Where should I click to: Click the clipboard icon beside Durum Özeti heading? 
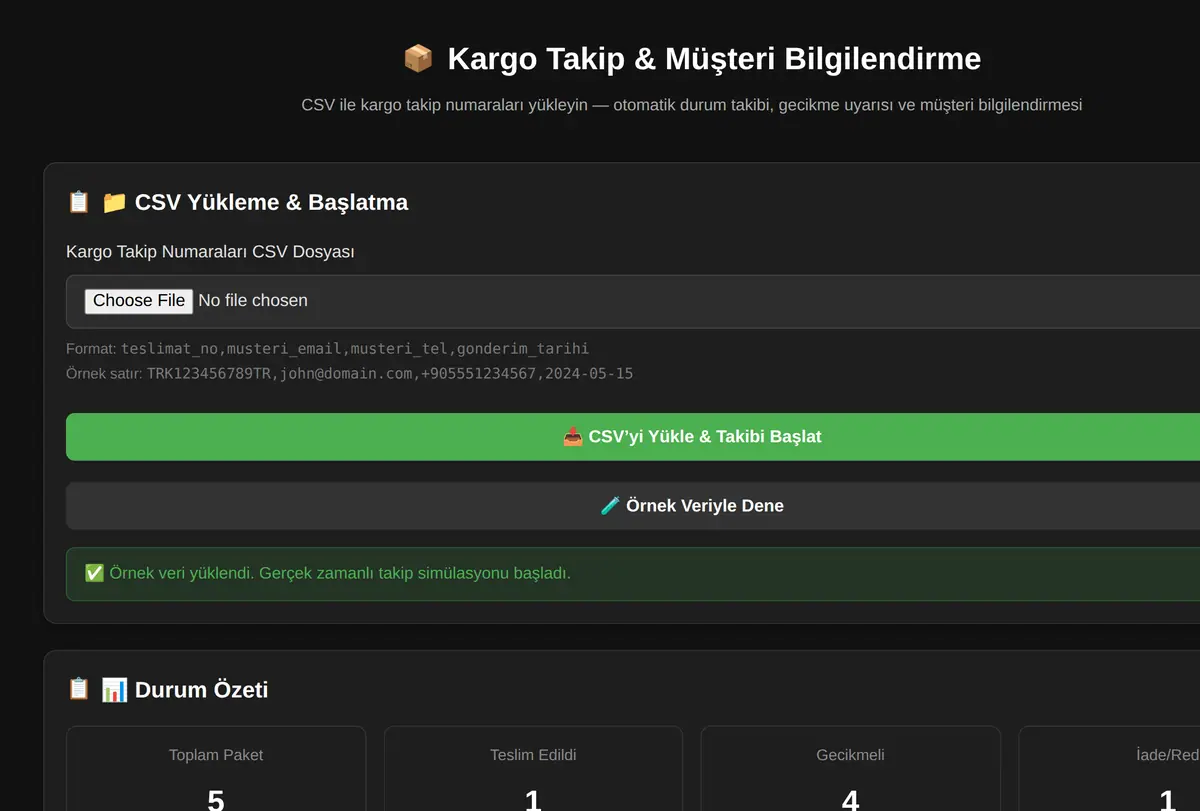(x=78, y=690)
